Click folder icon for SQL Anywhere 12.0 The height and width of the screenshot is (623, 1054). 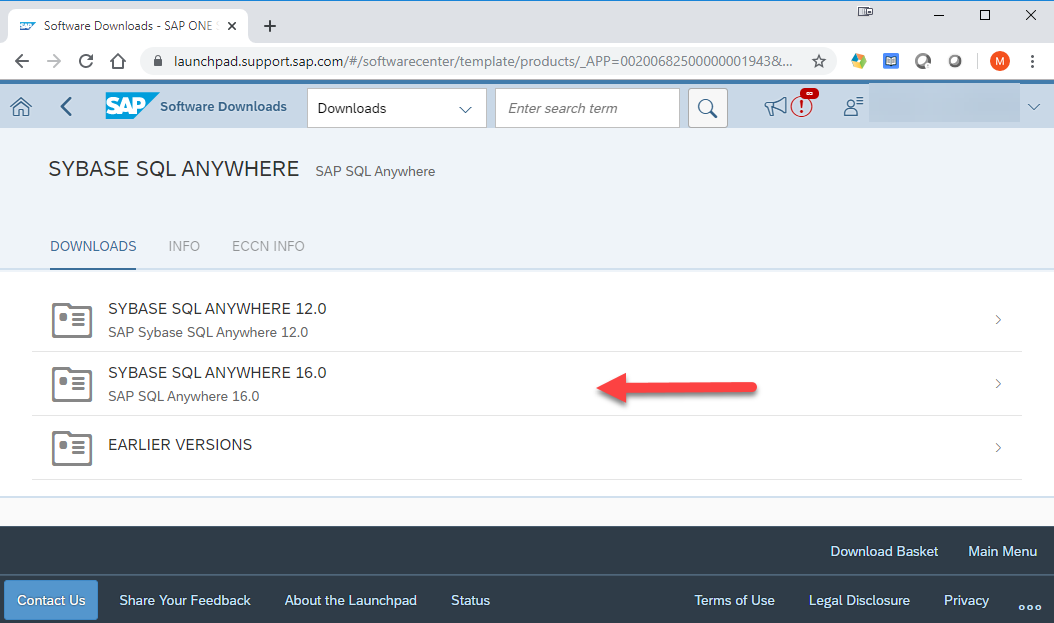click(x=72, y=320)
